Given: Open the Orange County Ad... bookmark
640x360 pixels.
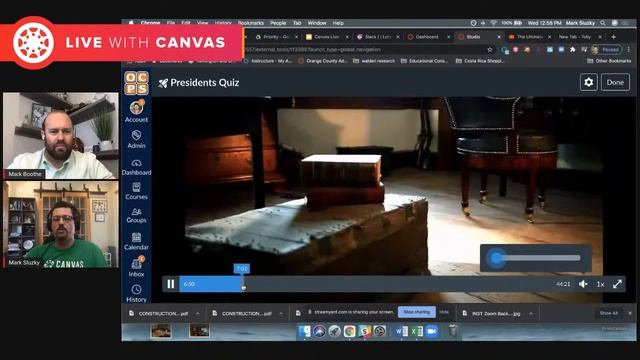Looking at the screenshot, I should click(322, 61).
